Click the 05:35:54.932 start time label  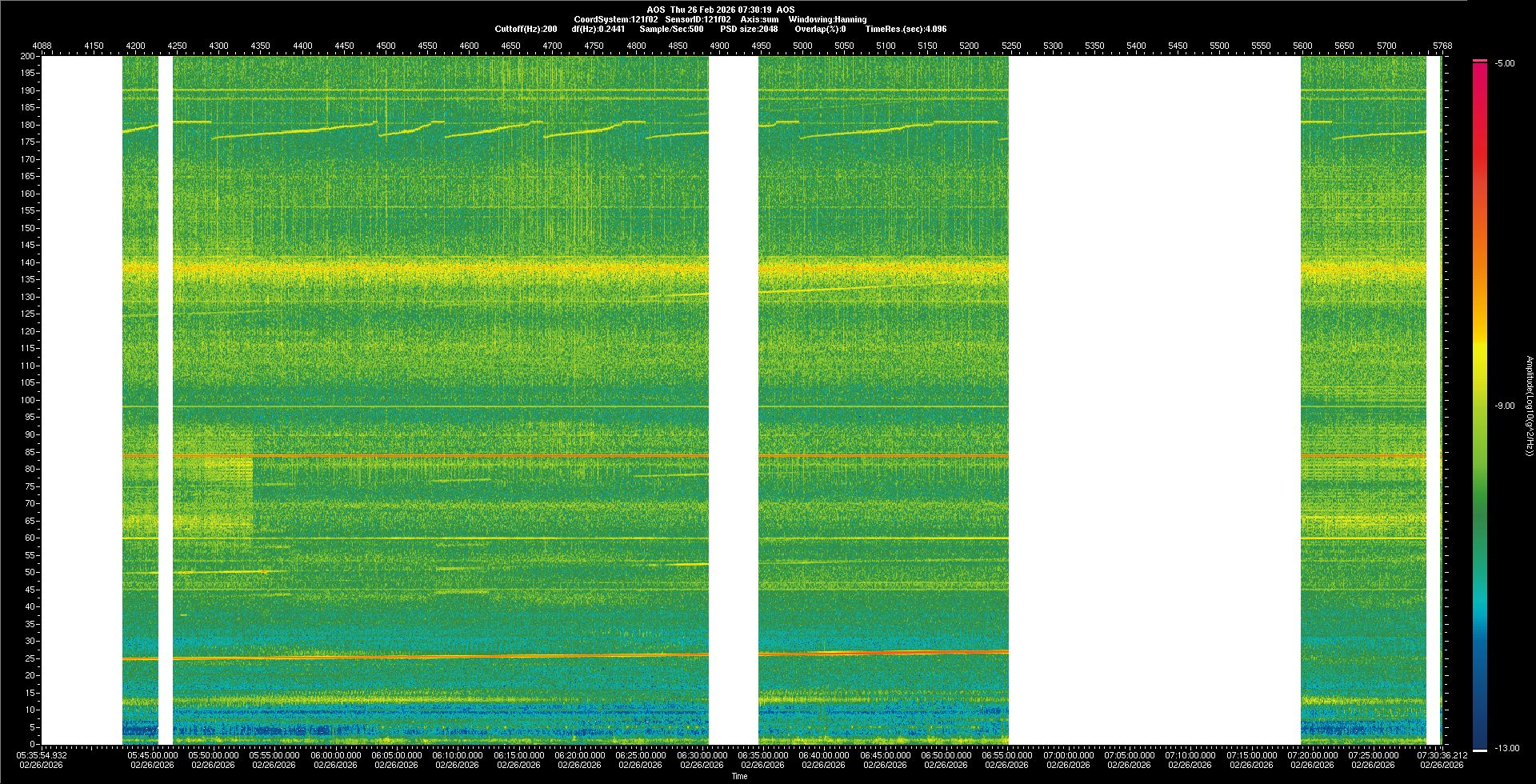[x=42, y=754]
